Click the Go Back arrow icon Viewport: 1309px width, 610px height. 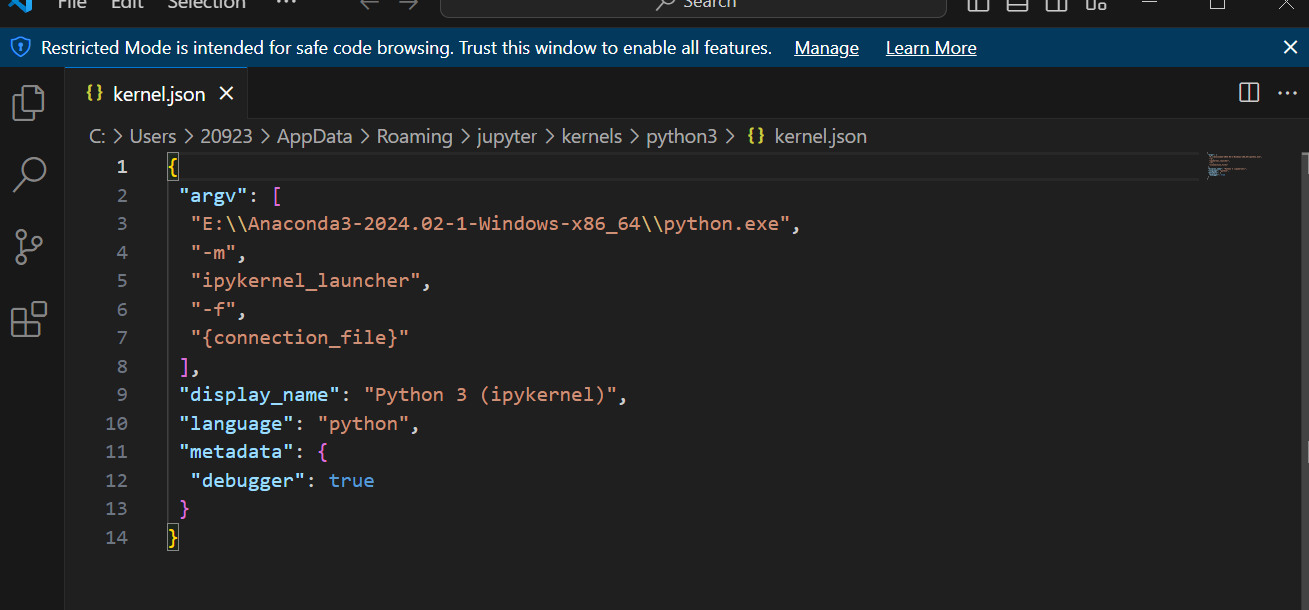[368, 4]
